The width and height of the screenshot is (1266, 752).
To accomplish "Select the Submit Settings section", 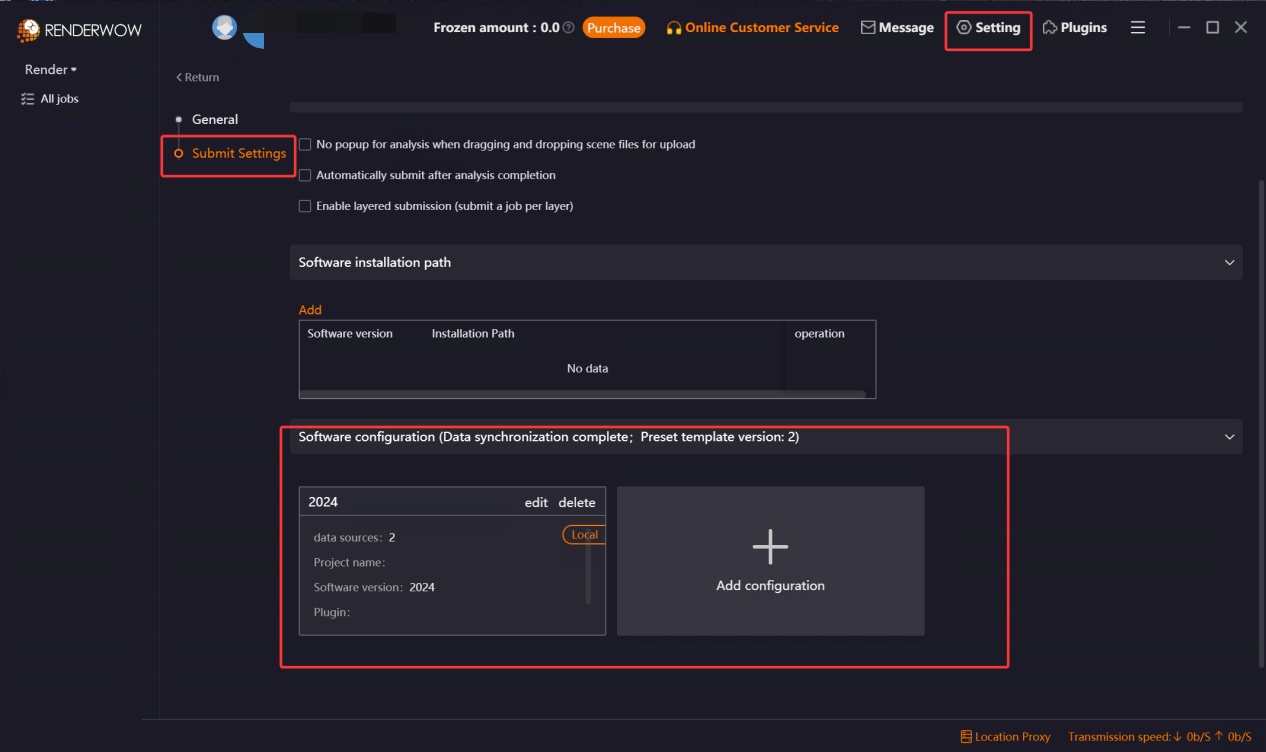I will (238, 153).
